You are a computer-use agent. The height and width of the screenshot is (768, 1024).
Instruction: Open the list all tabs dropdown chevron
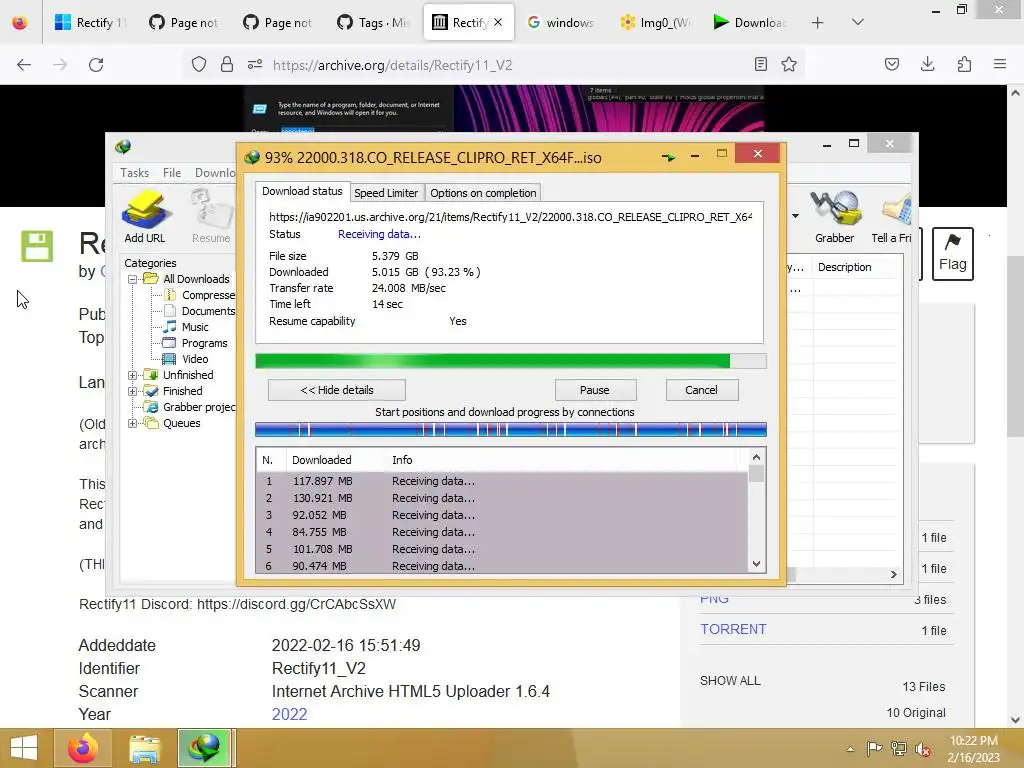pyautogui.click(x=858, y=22)
